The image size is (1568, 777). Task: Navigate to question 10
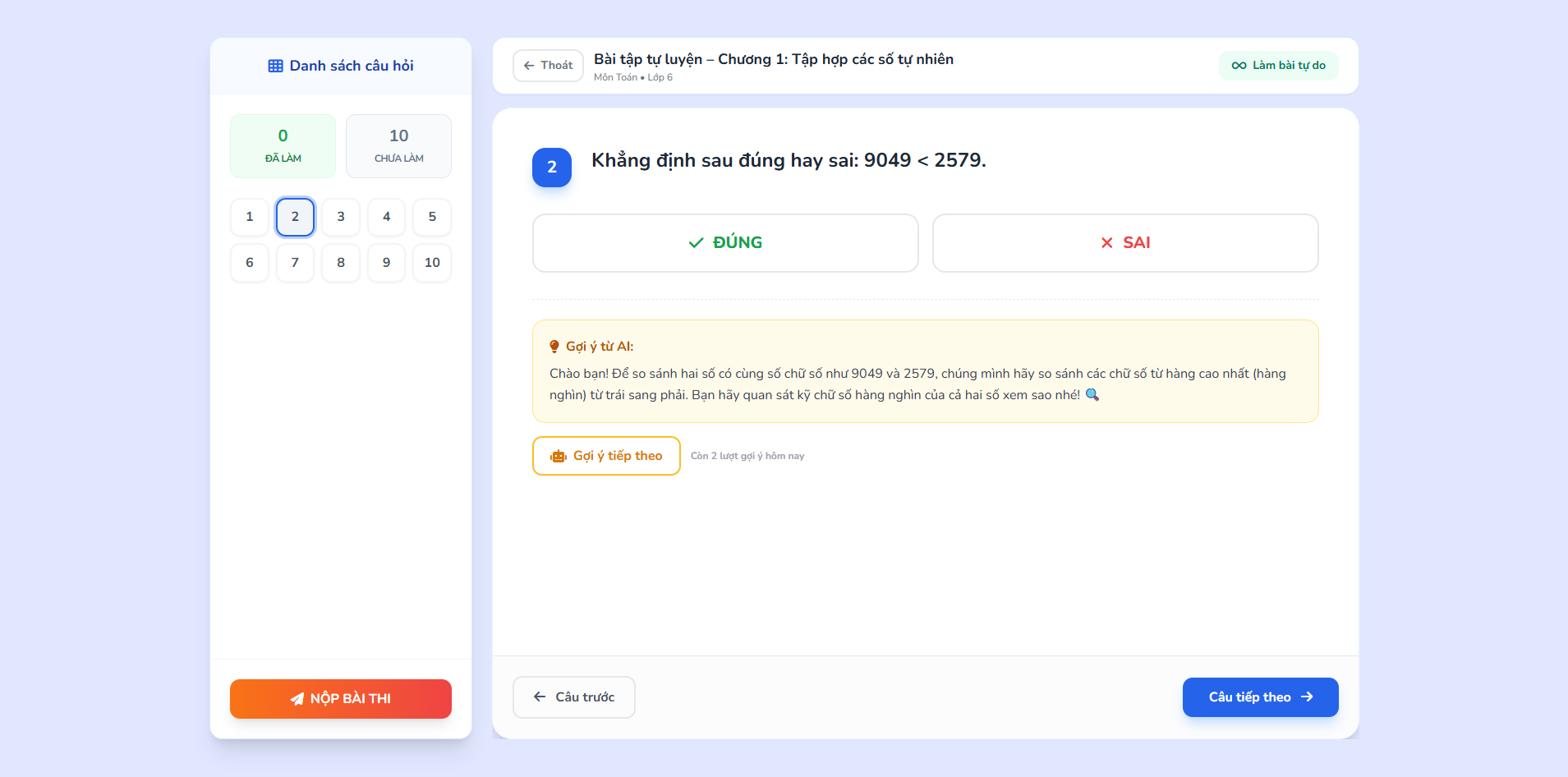pos(432,263)
